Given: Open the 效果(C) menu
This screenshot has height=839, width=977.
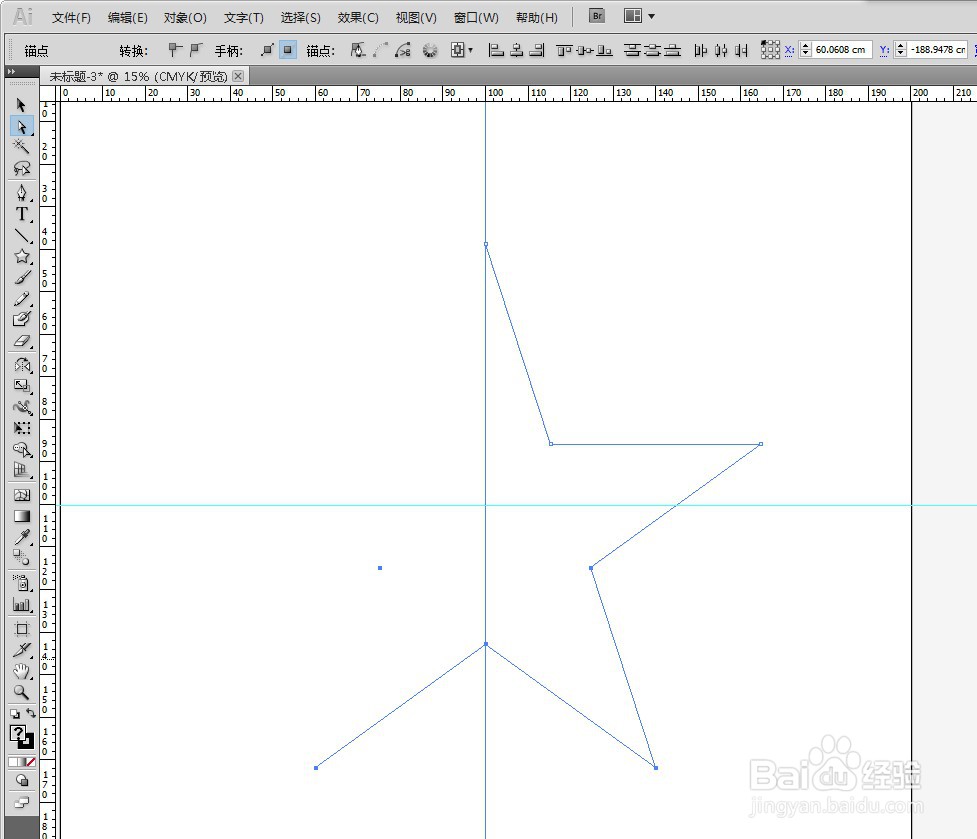Looking at the screenshot, I should point(358,17).
